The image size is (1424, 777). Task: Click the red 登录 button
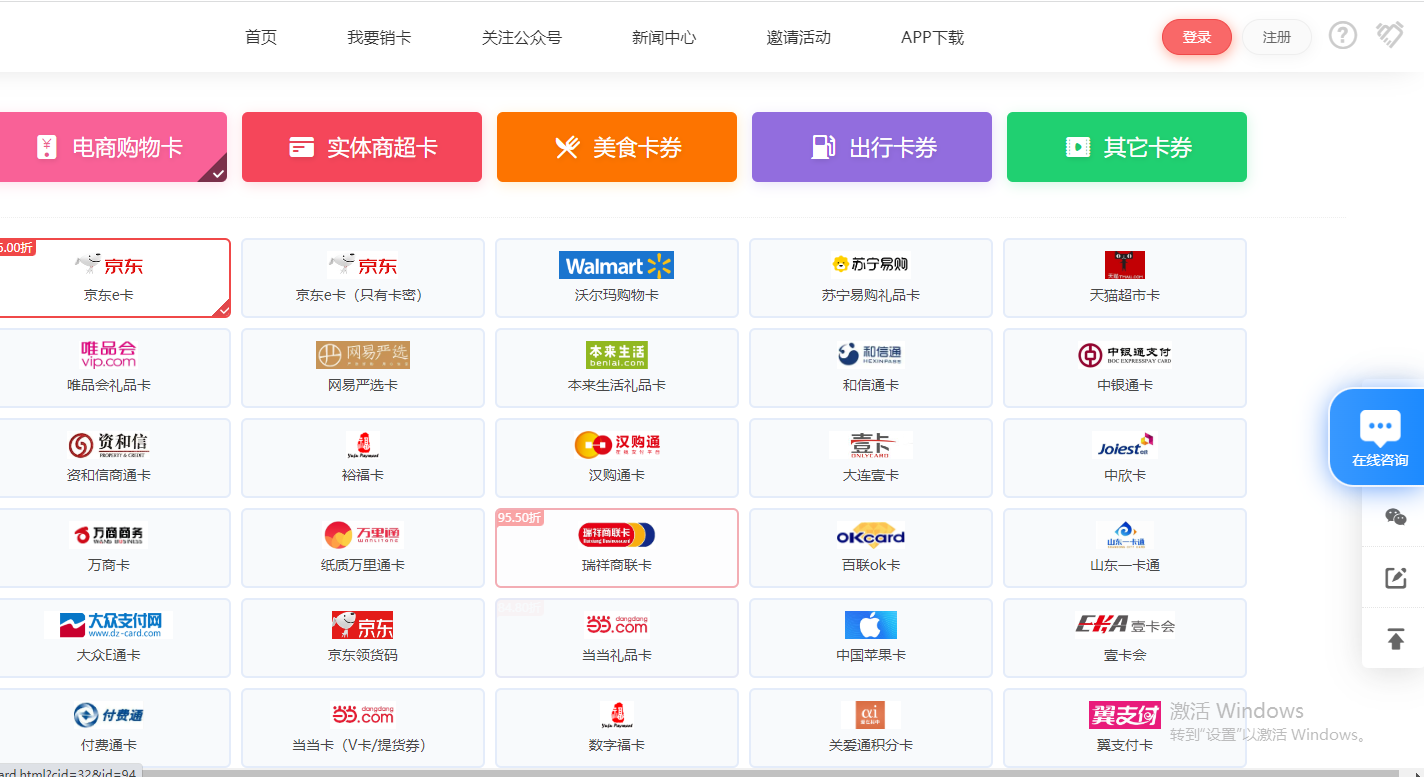(x=1196, y=37)
